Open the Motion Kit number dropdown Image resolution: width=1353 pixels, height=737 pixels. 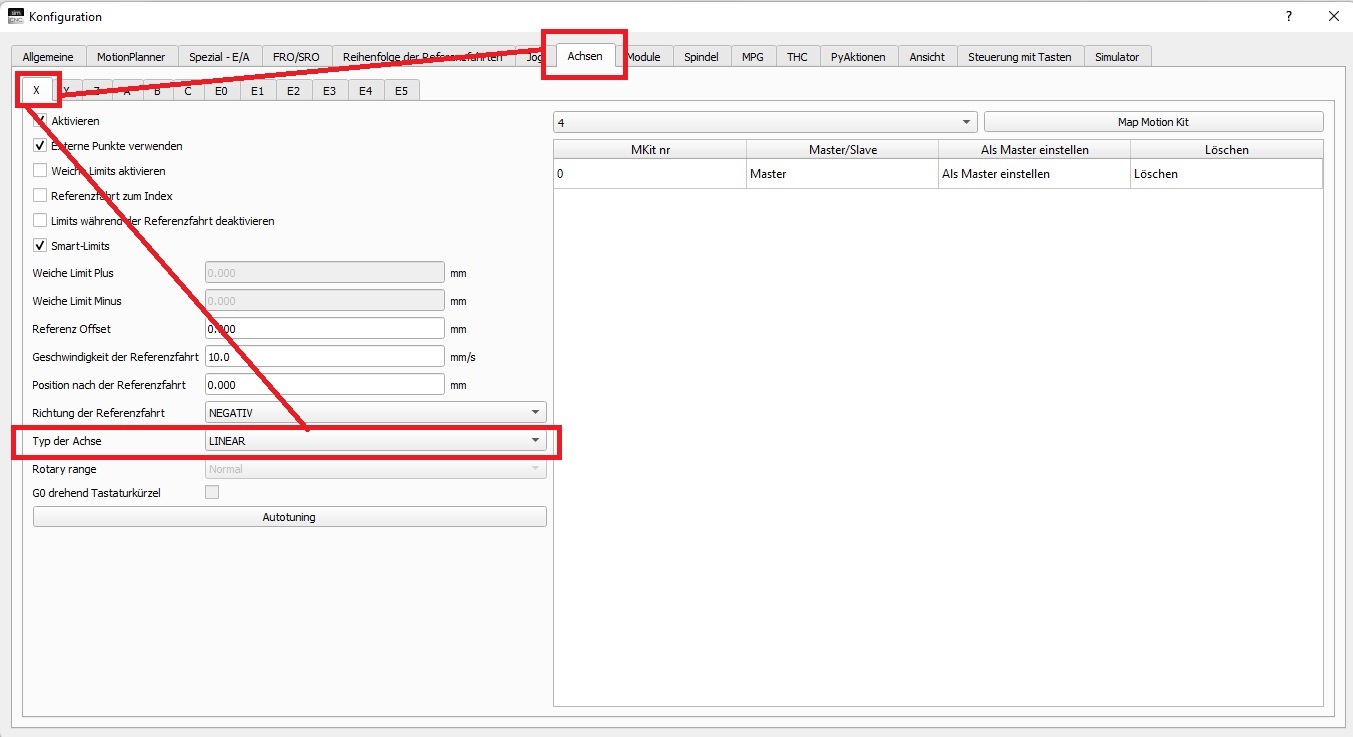coord(765,122)
